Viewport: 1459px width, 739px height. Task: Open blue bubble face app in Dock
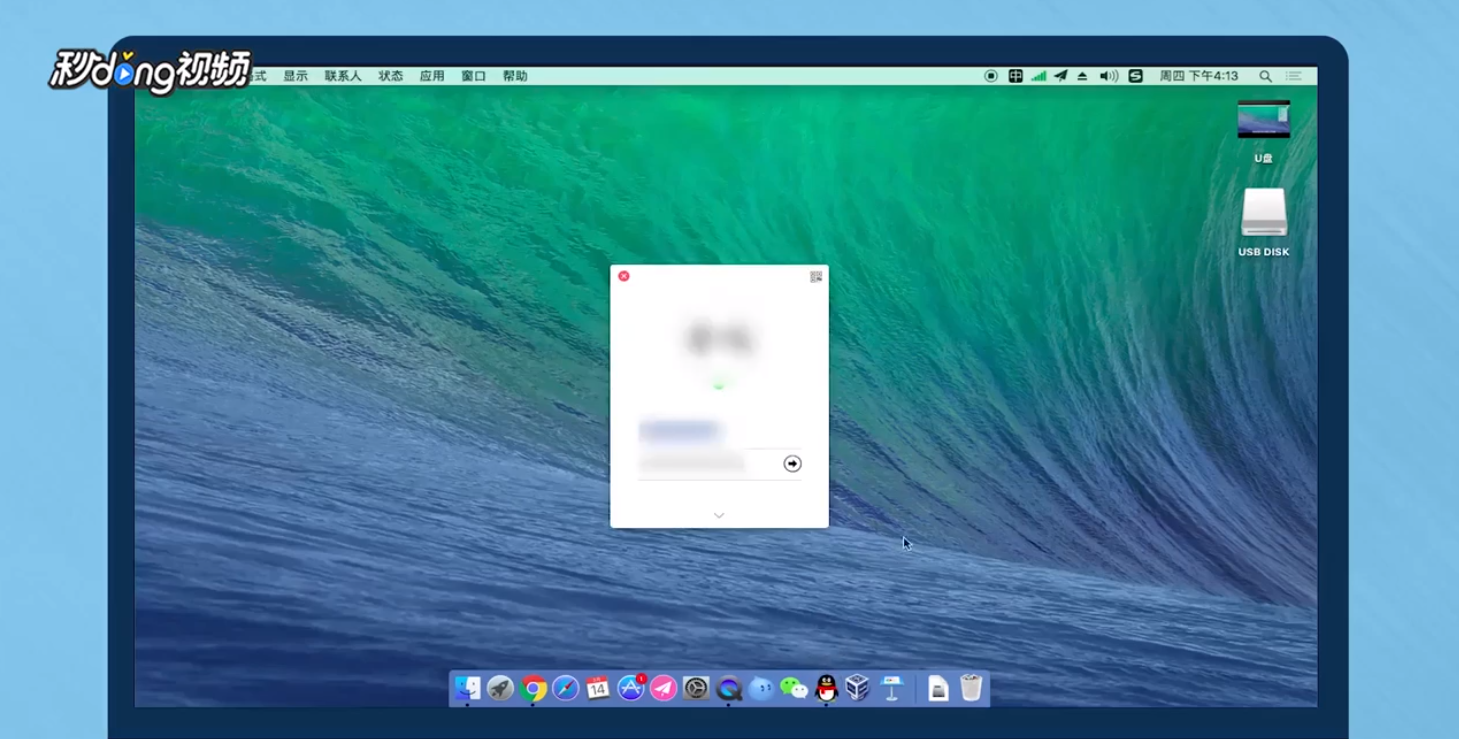point(761,688)
